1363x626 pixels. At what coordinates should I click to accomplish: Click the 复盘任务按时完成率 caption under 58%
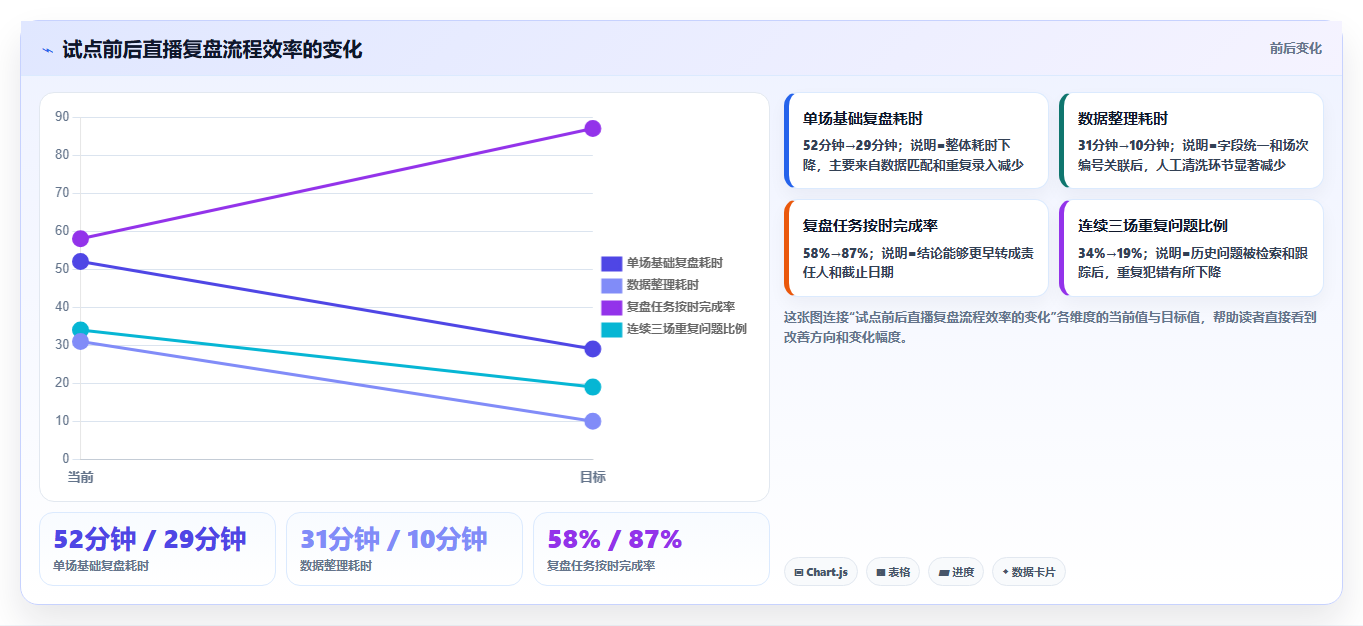601,566
